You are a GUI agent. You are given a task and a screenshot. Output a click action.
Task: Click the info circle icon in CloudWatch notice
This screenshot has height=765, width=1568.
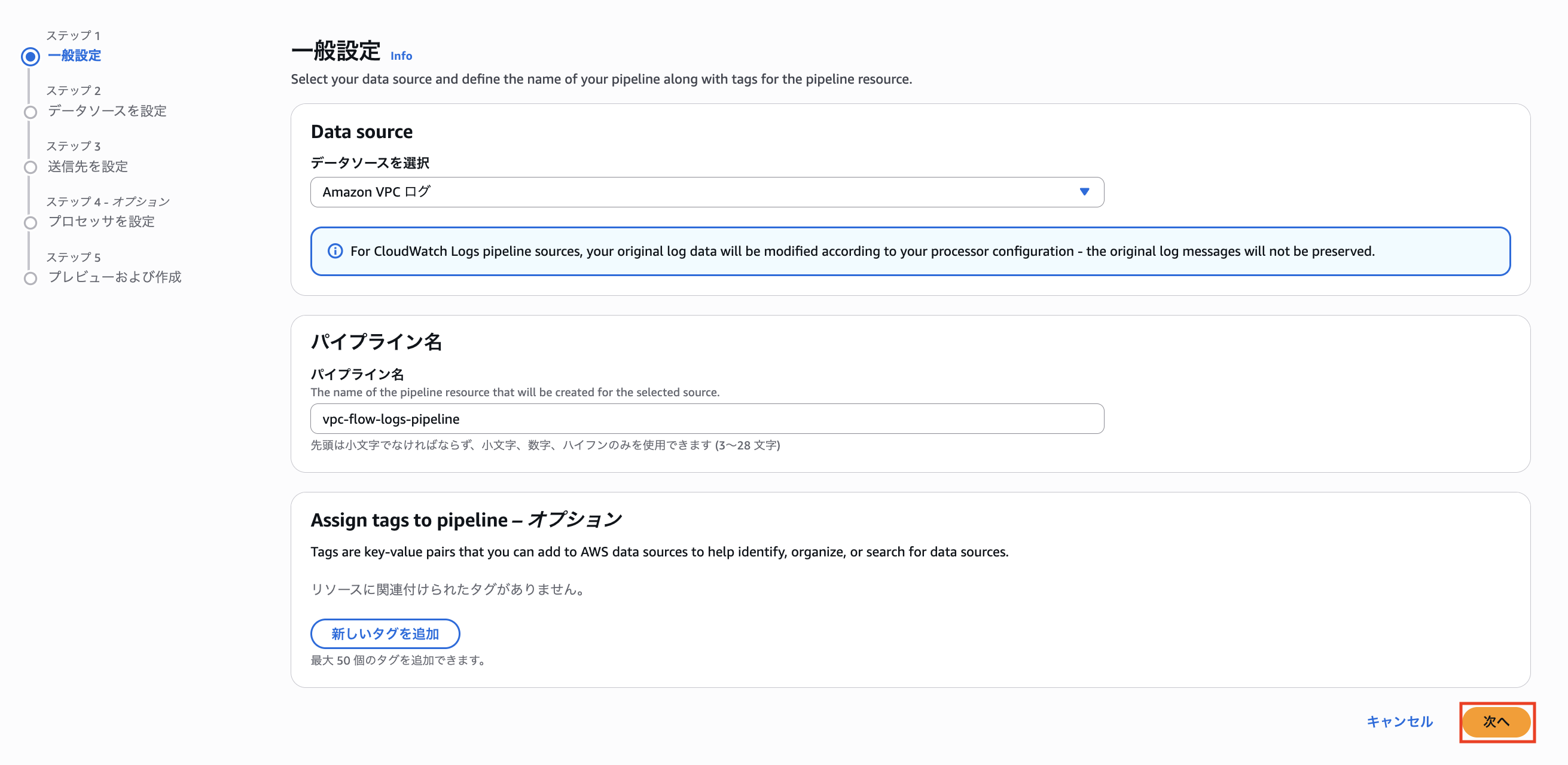(335, 251)
